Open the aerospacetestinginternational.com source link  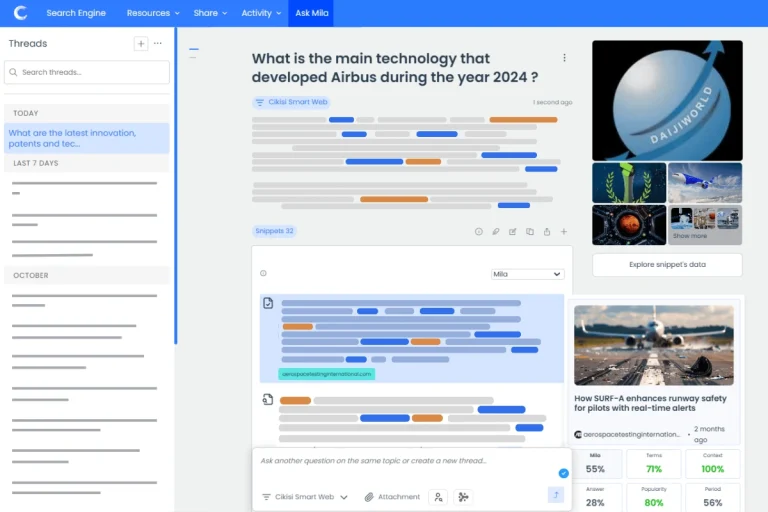click(x=326, y=374)
